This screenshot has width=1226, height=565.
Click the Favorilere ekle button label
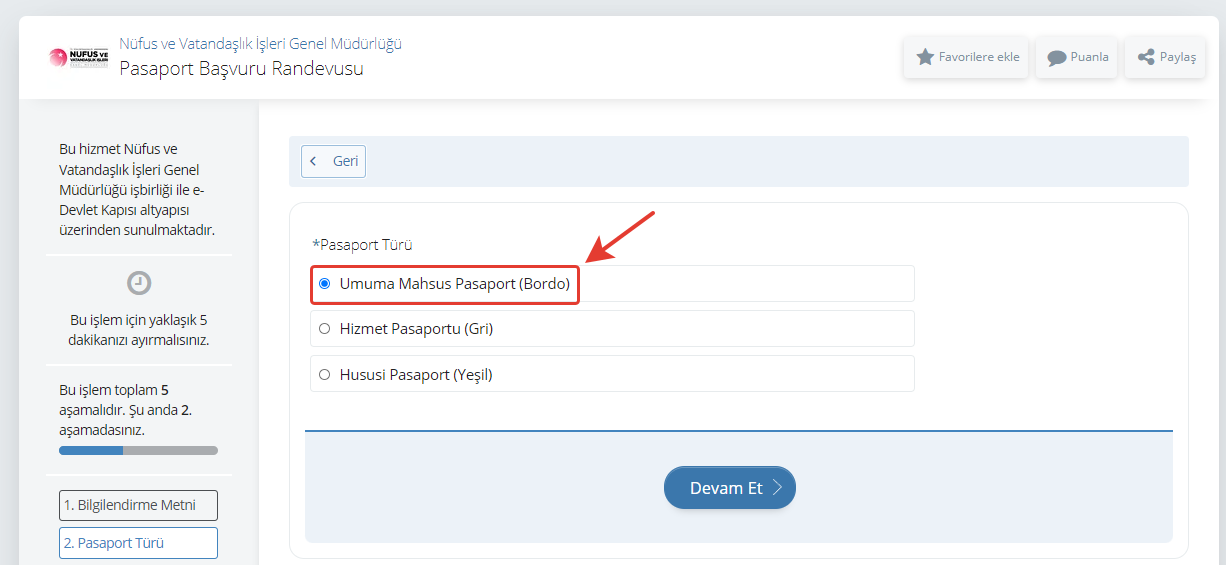[x=979, y=57]
